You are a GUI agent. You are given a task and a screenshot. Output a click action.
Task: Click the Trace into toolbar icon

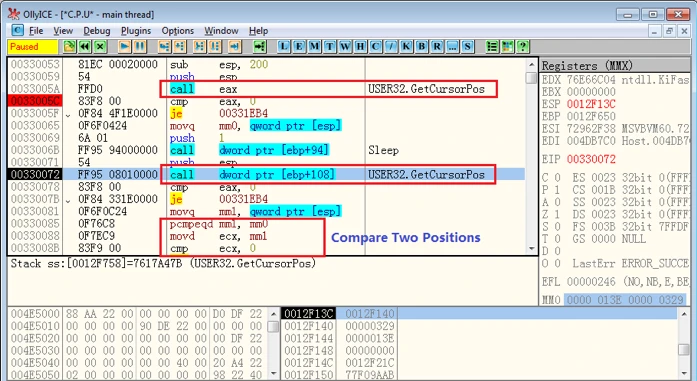click(x=200, y=47)
